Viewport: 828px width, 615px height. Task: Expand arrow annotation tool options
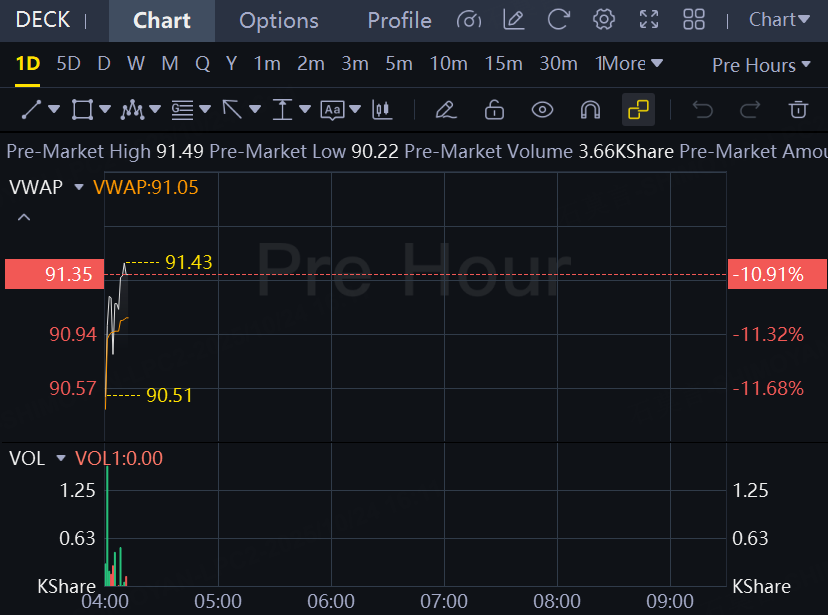click(255, 109)
